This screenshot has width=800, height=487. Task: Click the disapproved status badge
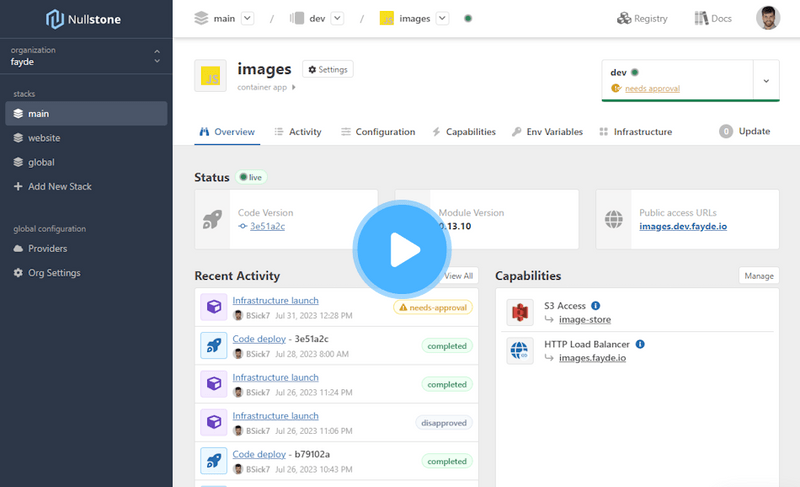click(444, 423)
